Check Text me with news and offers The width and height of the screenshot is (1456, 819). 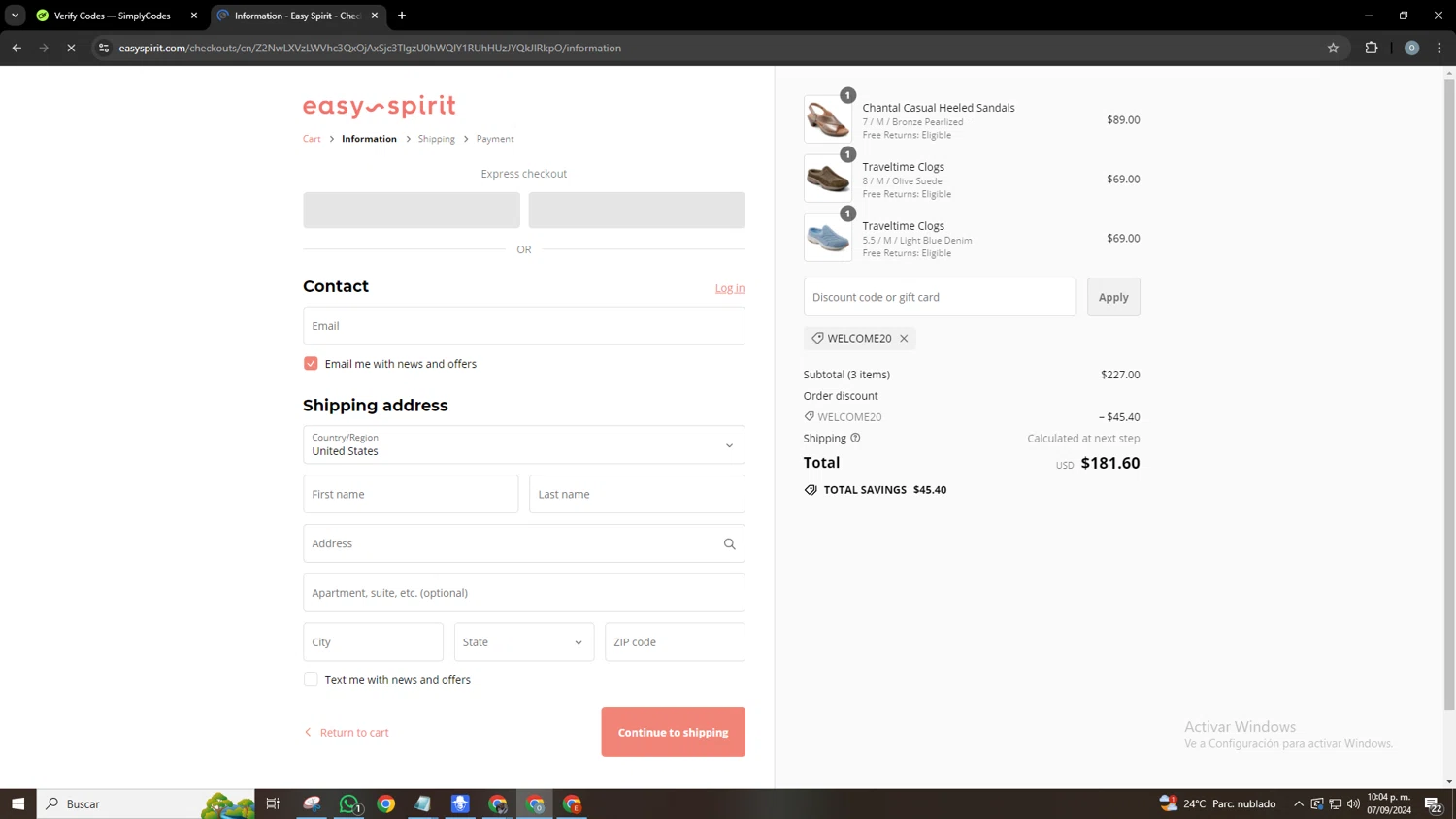[x=311, y=679]
